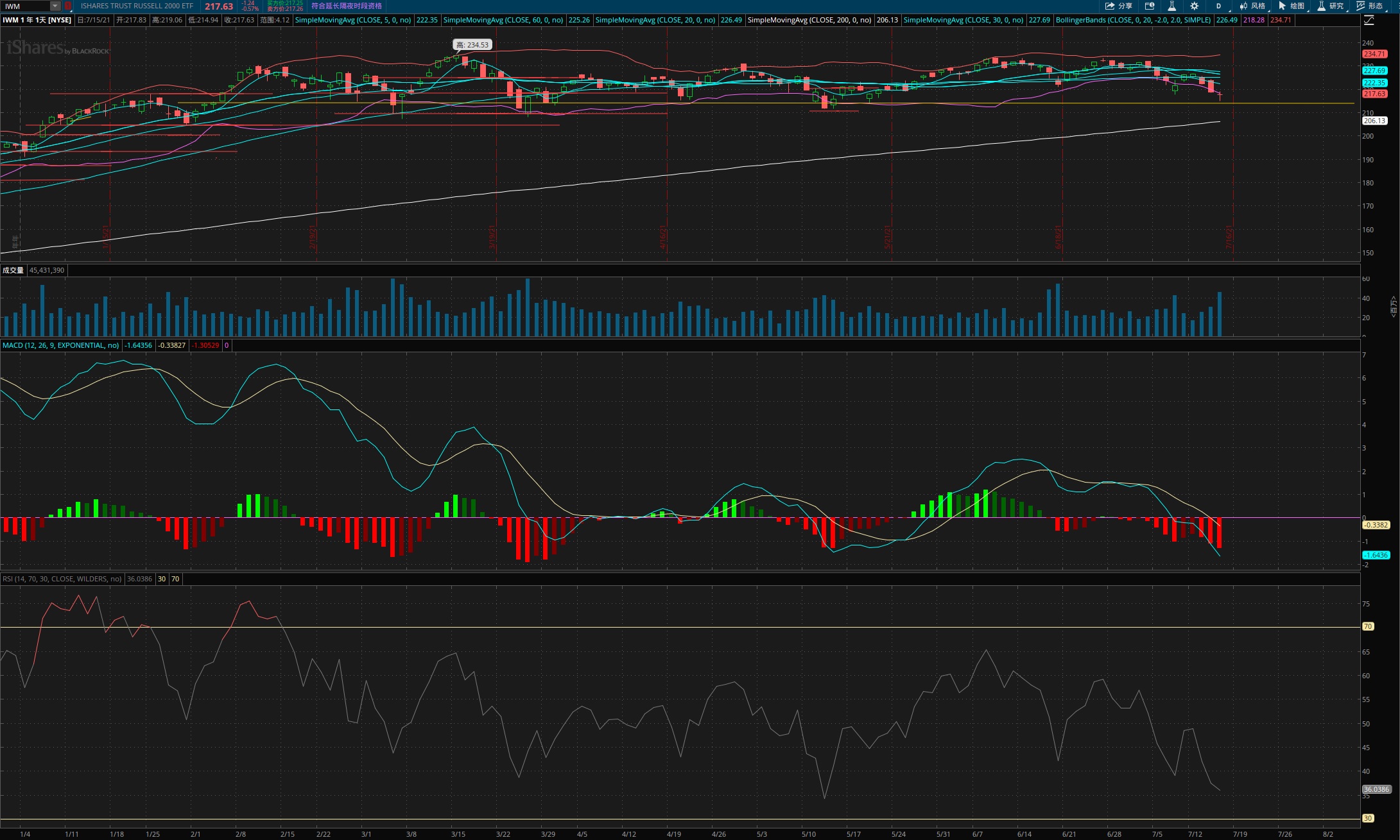Click the SimpleMovingAvg 200 study label
This screenshot has width=1400, height=840.
point(809,20)
